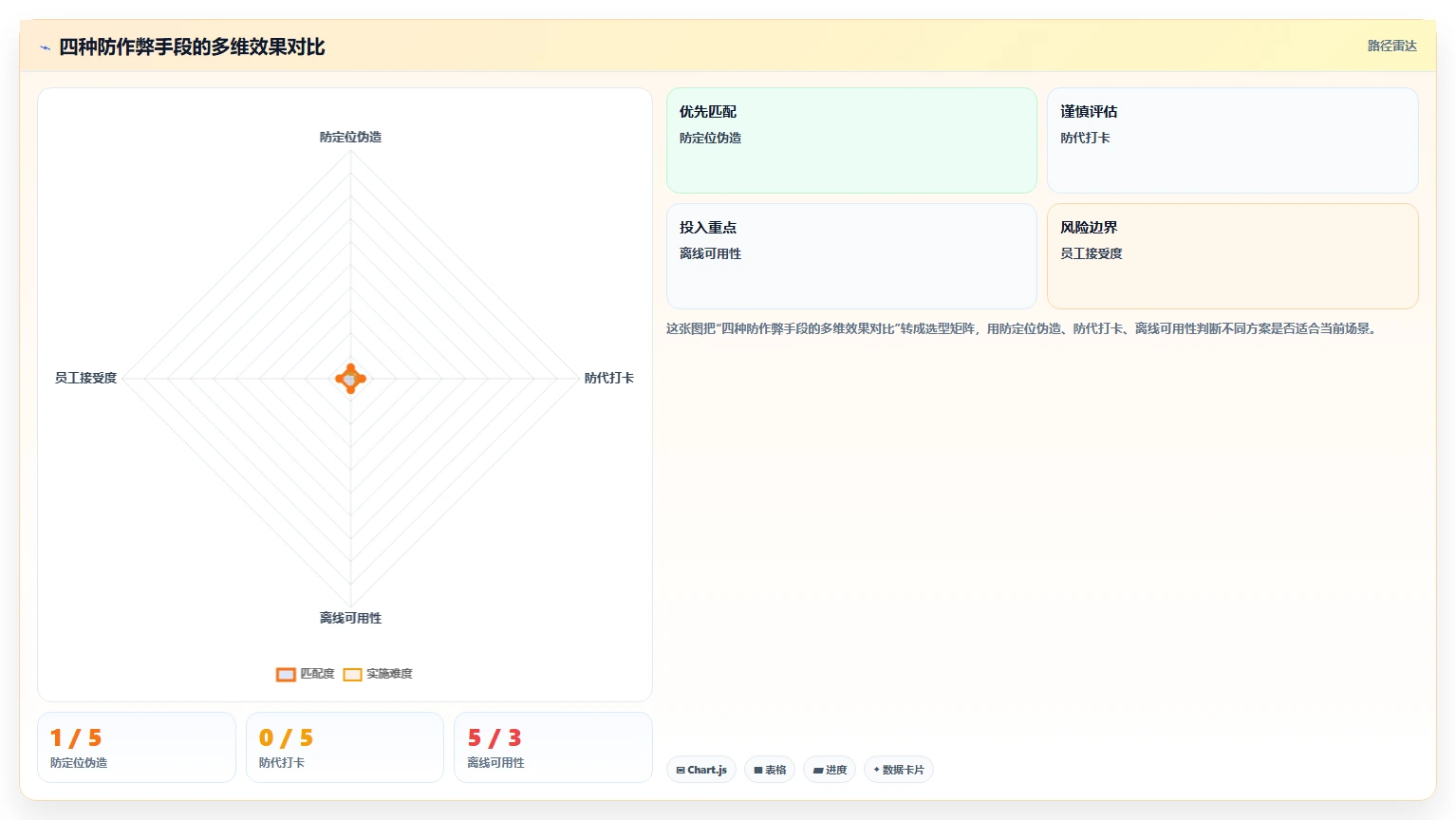The image size is (1456, 820).
Task: Click the description paragraph starting 这张图把
Action: pos(1021,328)
